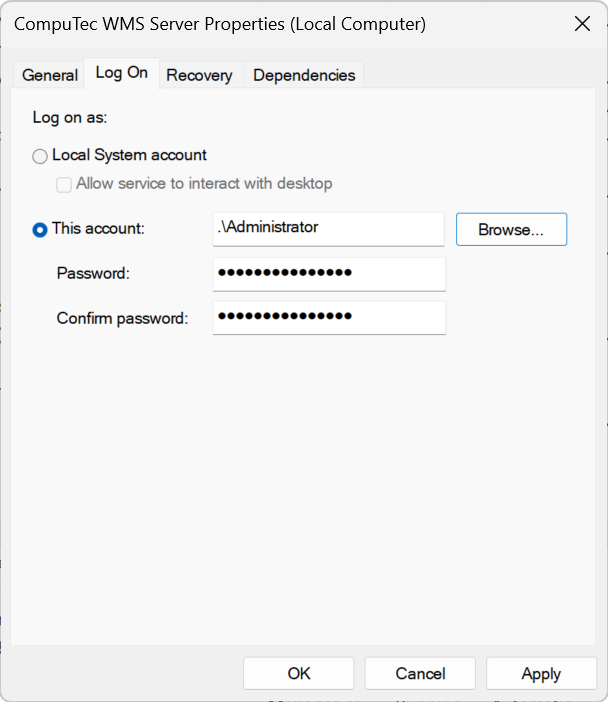Click the "Confirm password:" label
The width and height of the screenshot is (608, 702).
click(122, 318)
